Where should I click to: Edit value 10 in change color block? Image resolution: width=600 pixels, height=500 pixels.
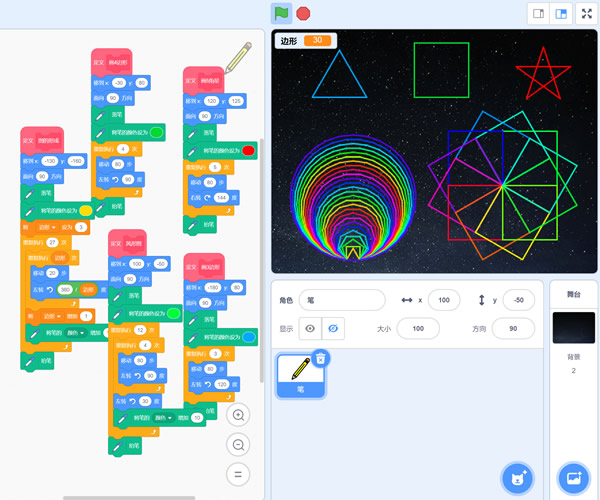(x=197, y=418)
